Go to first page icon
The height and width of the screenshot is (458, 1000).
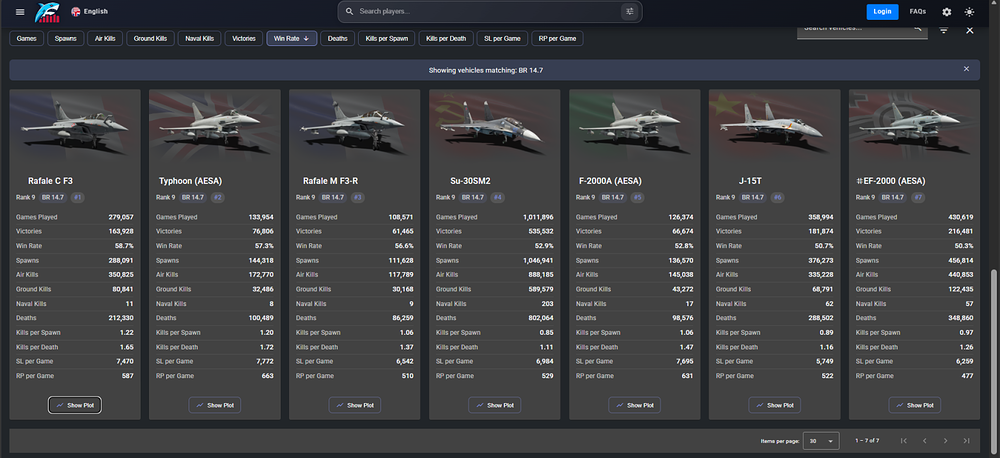pos(903,441)
